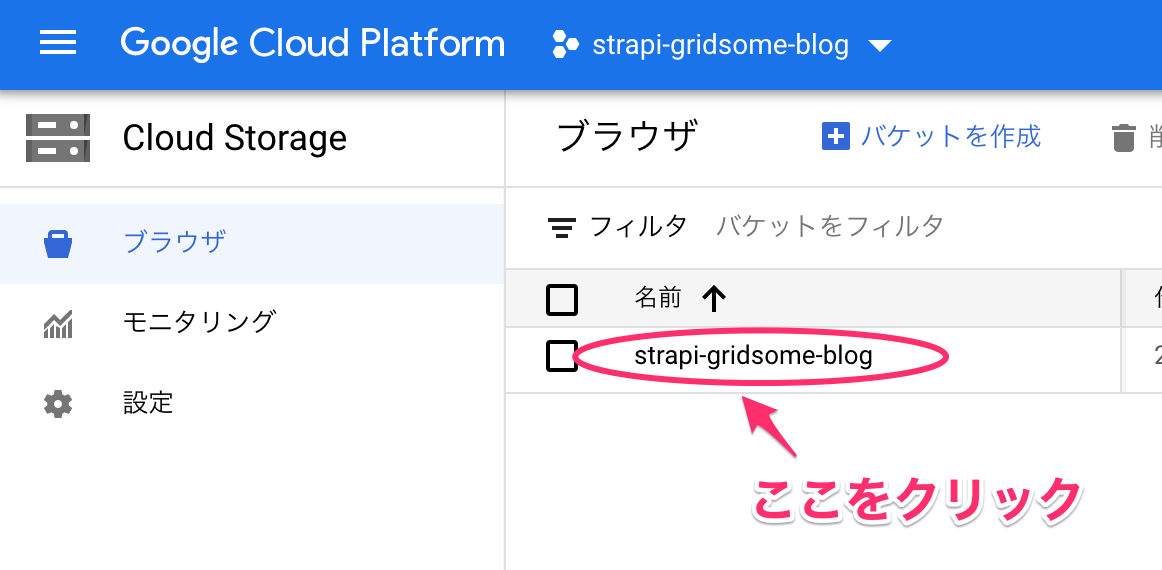
Task: Select ブラウザ in the sidebar
Action: point(252,243)
